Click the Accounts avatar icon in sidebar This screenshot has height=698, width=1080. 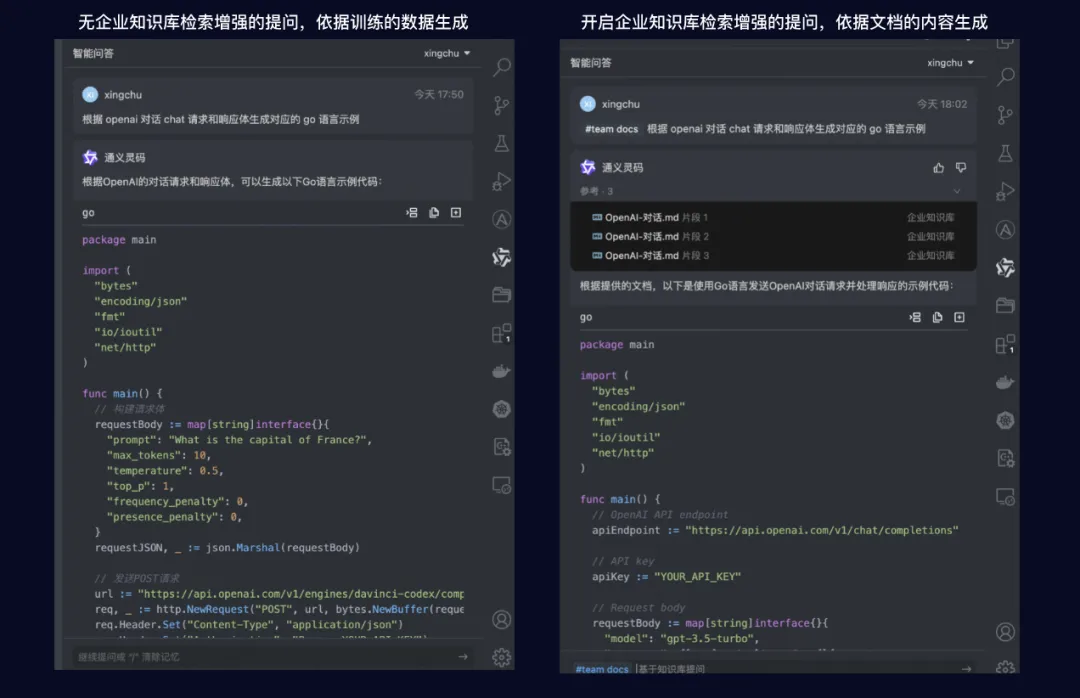click(501, 620)
